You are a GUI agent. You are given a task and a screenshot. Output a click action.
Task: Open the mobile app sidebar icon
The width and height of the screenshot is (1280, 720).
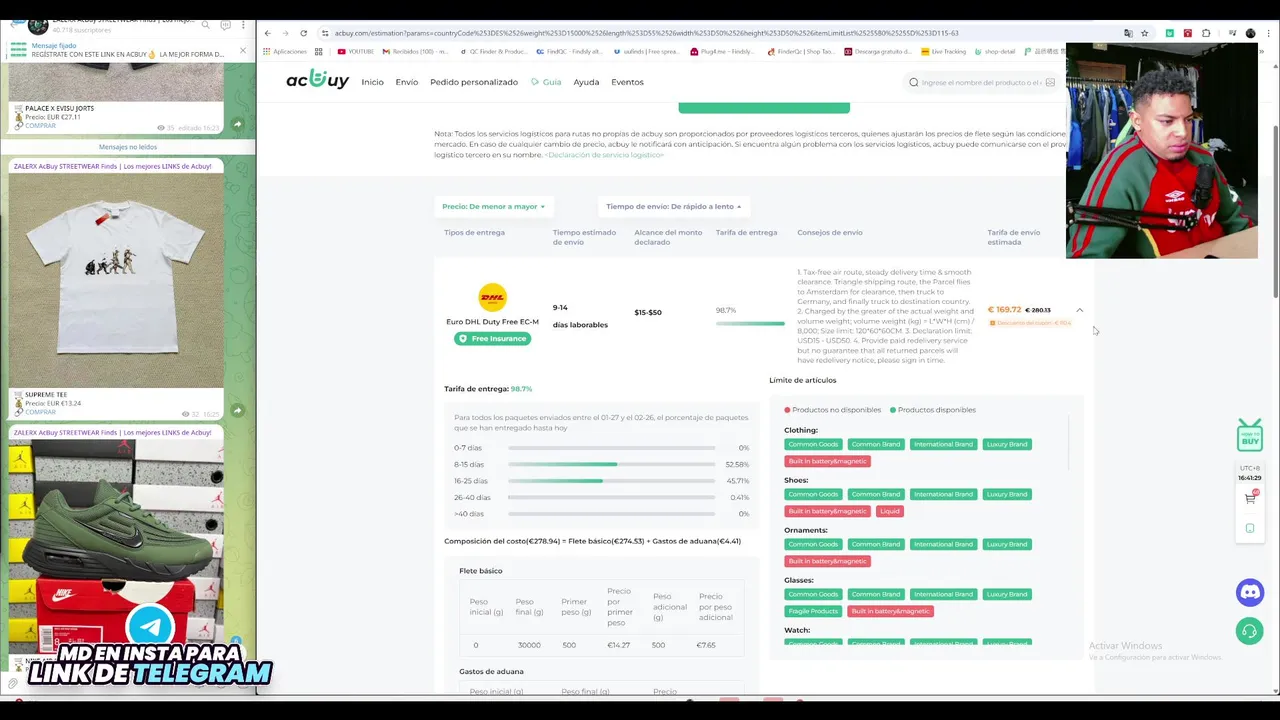click(1250, 528)
